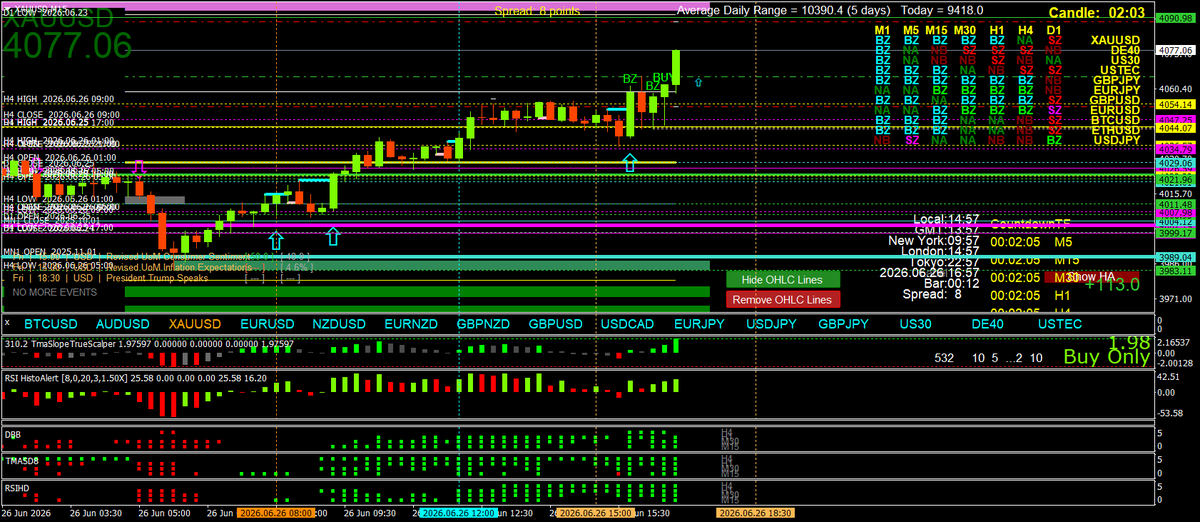Screen dimensions: 1200x522
Task: Open US30 from the symbol bar
Action: [916, 324]
